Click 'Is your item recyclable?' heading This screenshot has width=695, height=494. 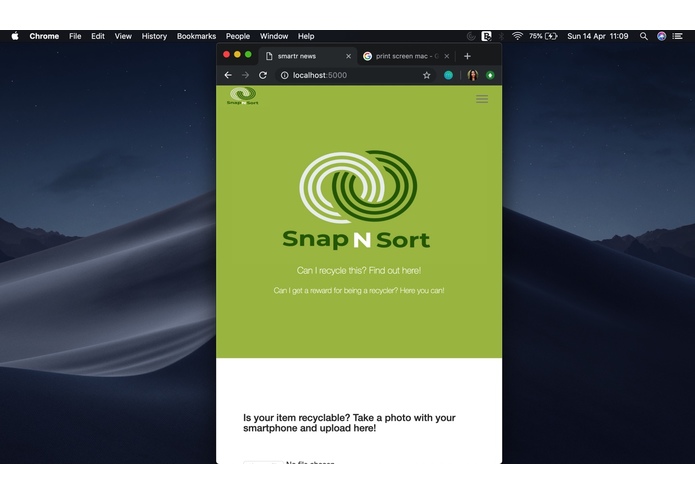[x=349, y=423]
